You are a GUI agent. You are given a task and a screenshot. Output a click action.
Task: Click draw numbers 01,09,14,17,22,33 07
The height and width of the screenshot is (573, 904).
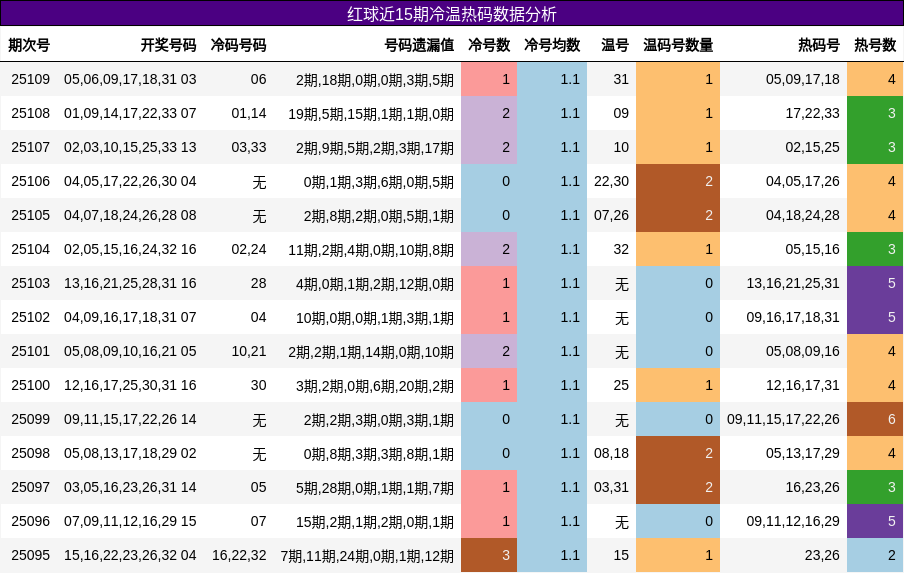pos(130,113)
